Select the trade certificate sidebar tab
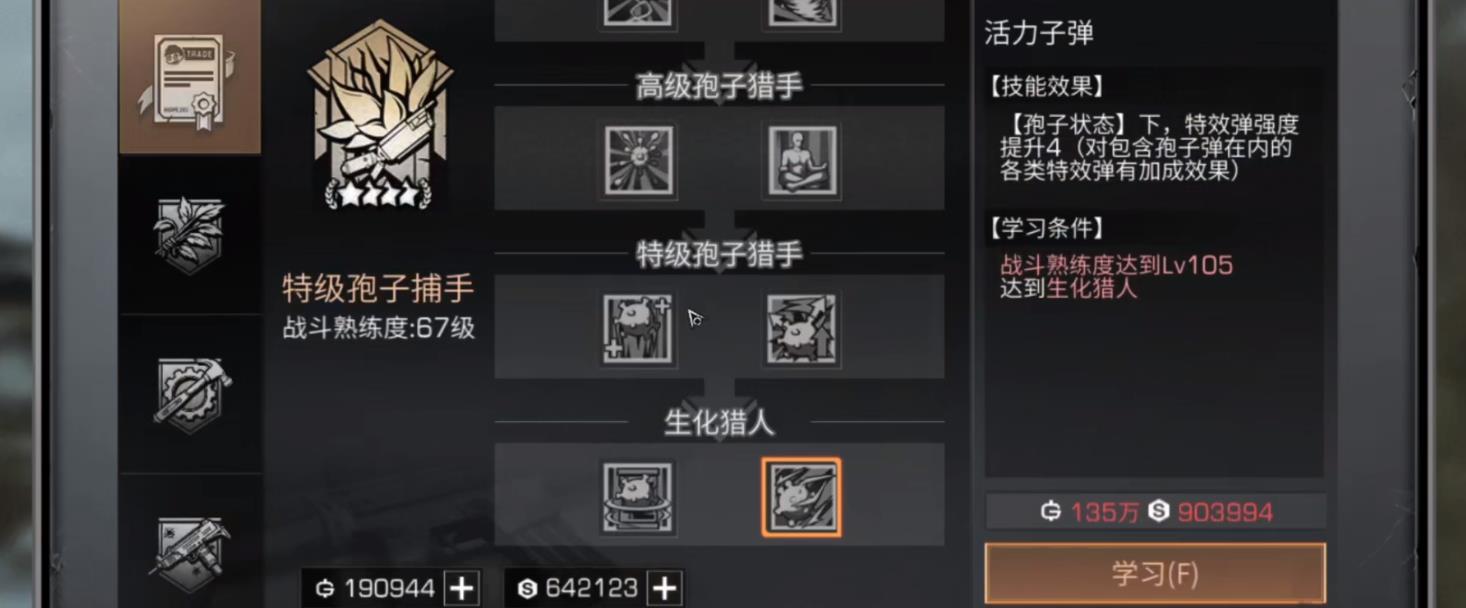 point(190,77)
